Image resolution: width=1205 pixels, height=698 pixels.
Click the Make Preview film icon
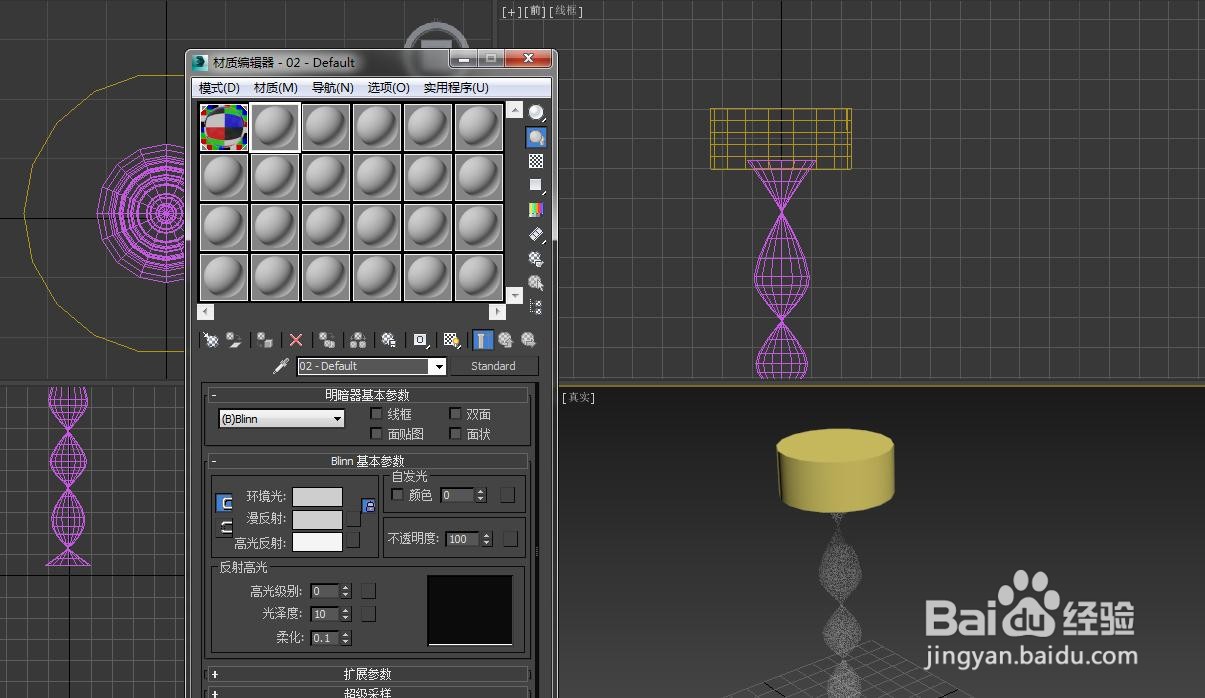(536, 234)
